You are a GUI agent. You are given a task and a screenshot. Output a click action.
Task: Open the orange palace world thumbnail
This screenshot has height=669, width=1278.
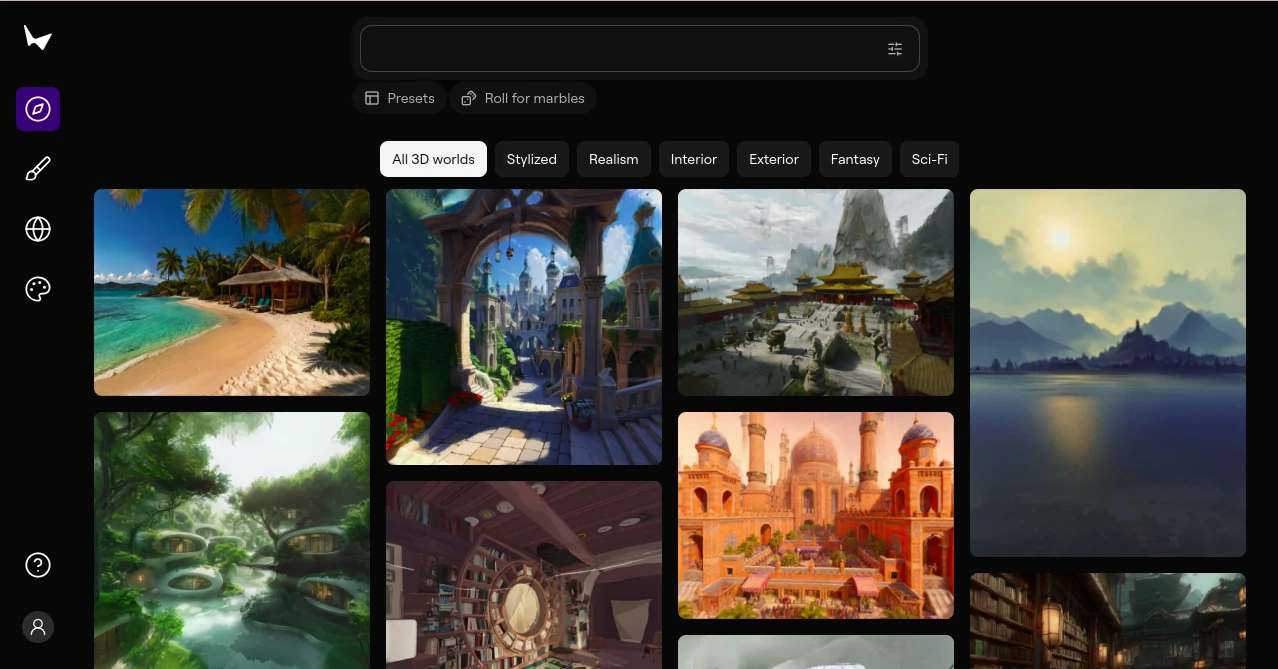(x=815, y=515)
